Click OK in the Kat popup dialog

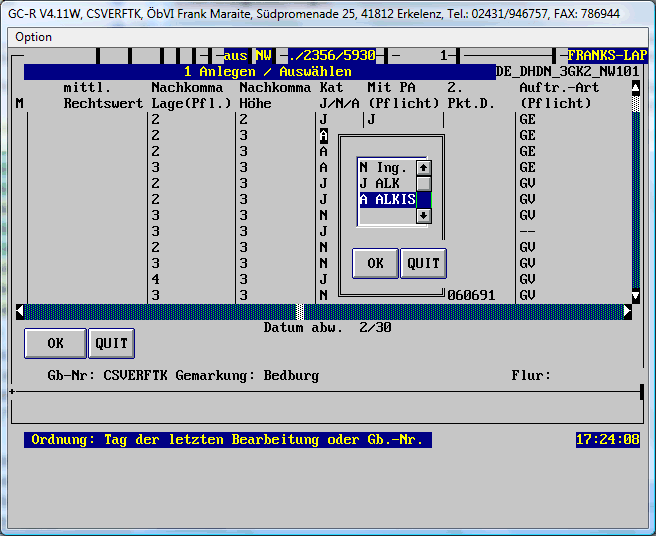click(375, 263)
